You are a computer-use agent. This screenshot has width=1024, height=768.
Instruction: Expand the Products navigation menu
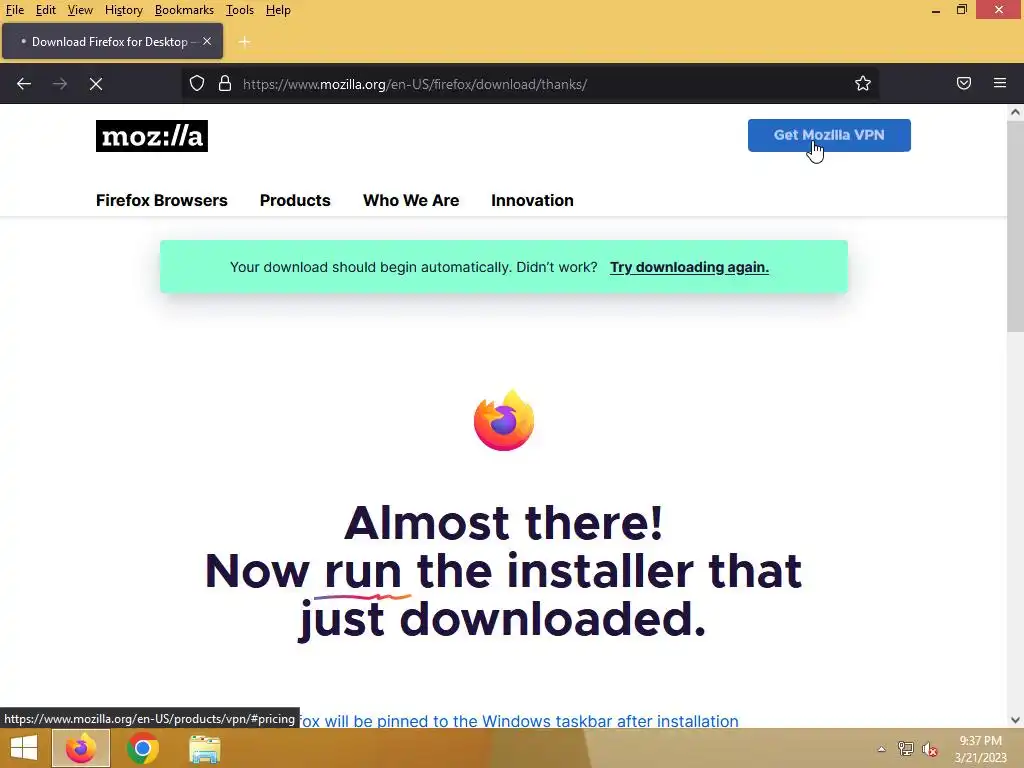[295, 200]
